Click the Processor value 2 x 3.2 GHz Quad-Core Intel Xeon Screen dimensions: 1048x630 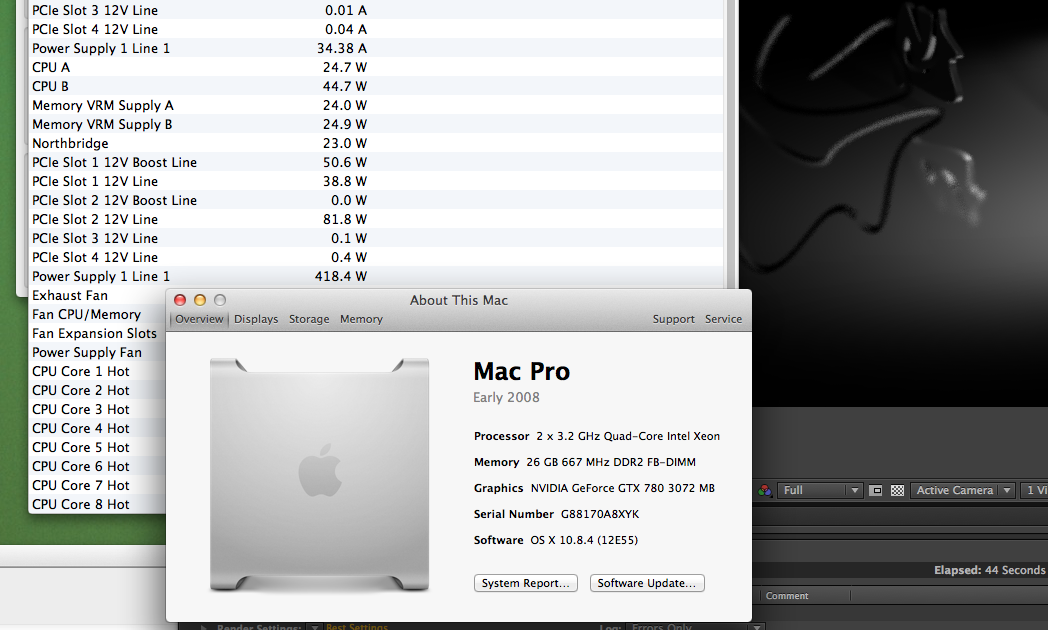(628, 436)
